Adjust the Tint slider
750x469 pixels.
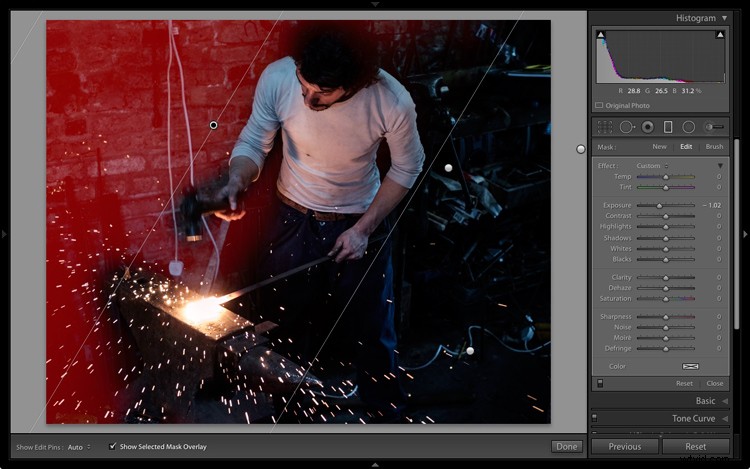click(665, 187)
